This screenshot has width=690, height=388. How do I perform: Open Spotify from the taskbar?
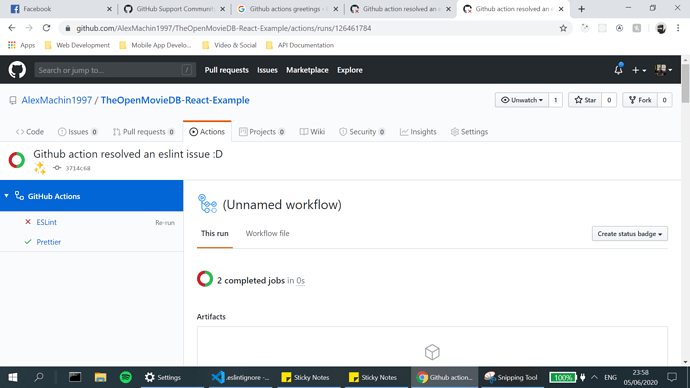pyautogui.click(x=125, y=377)
